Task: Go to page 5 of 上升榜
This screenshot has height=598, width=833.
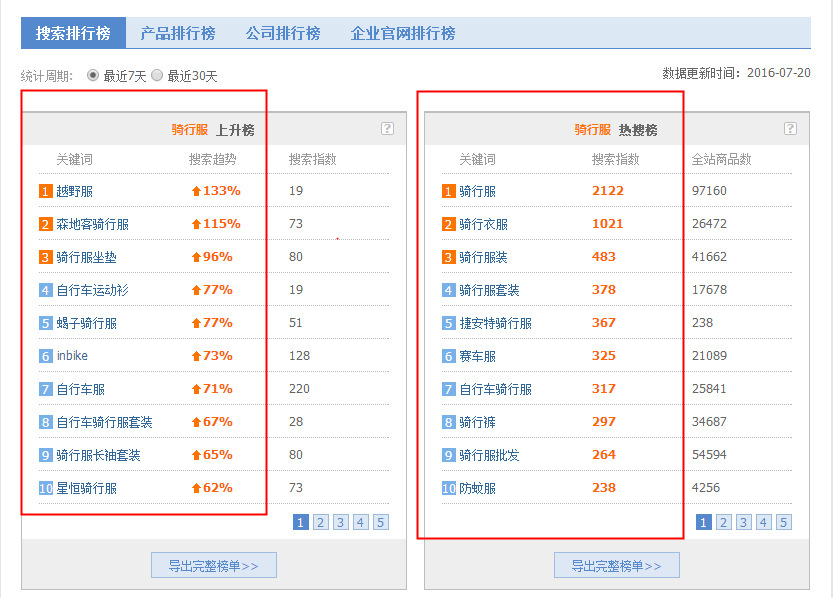Action: coord(381,522)
